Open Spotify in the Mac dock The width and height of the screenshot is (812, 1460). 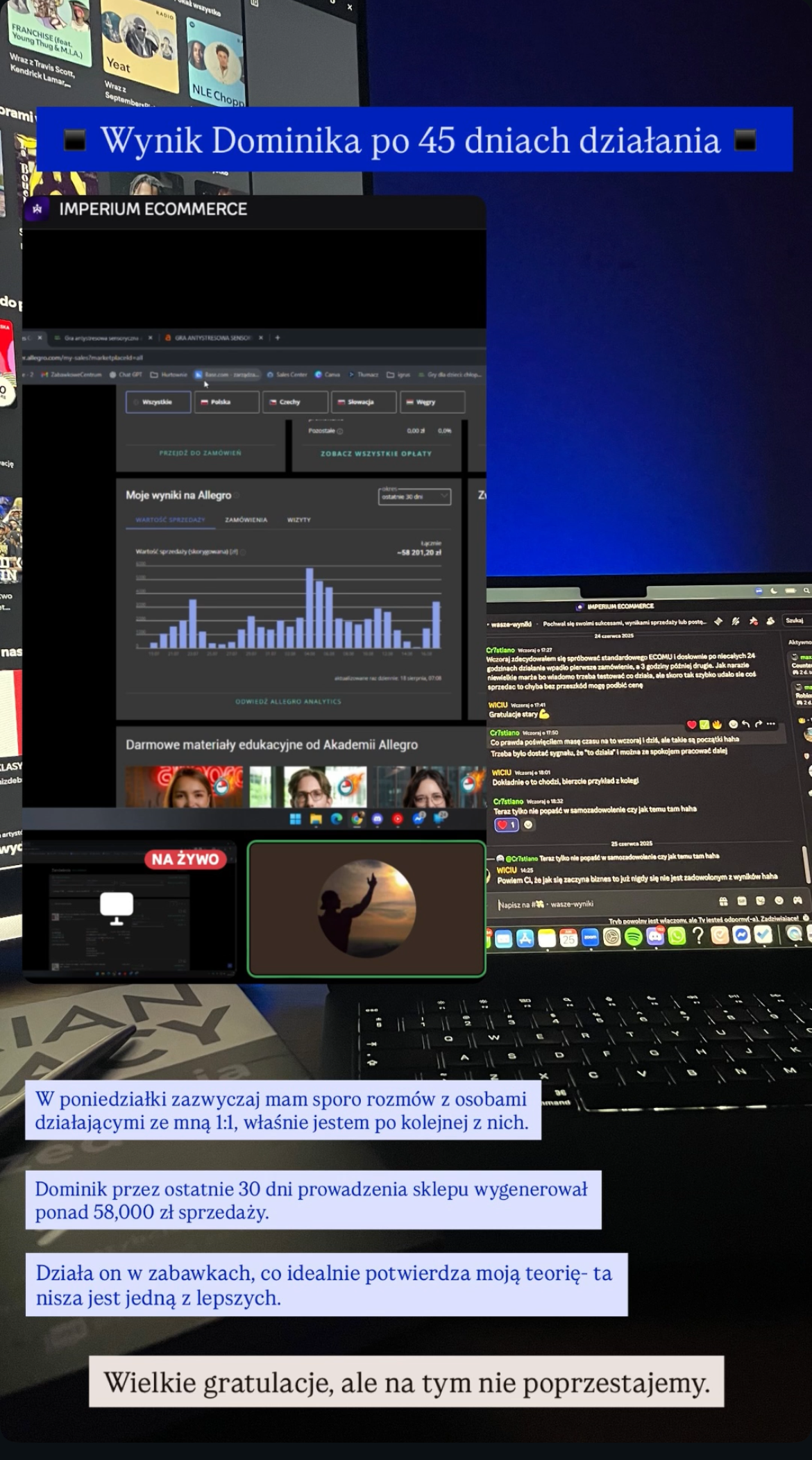633,937
